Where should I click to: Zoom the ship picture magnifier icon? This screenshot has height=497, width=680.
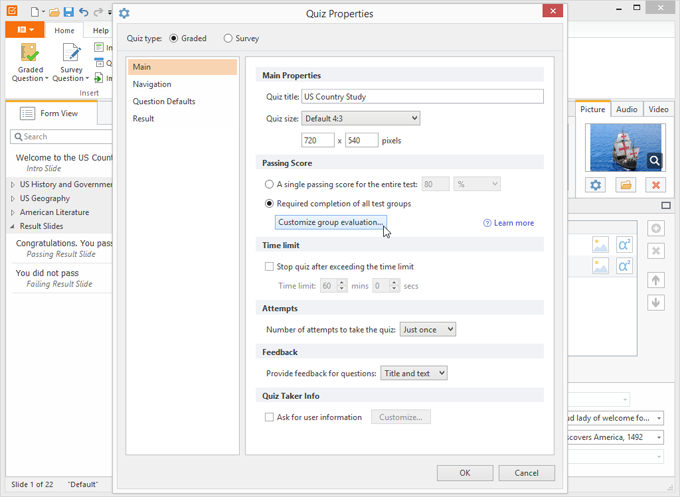point(654,161)
